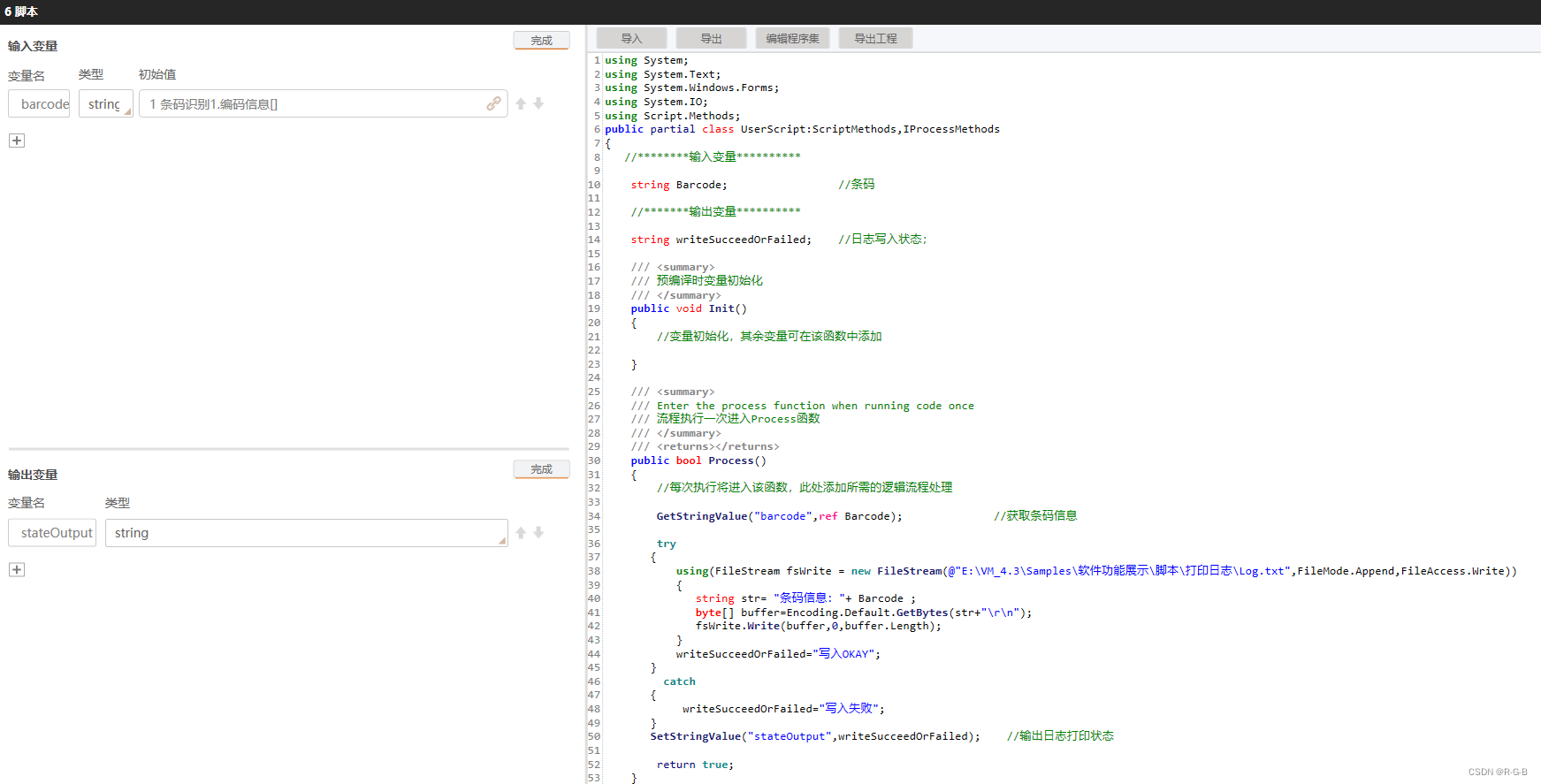Click the GetStringValue("barcode") code line

[x=779, y=516]
